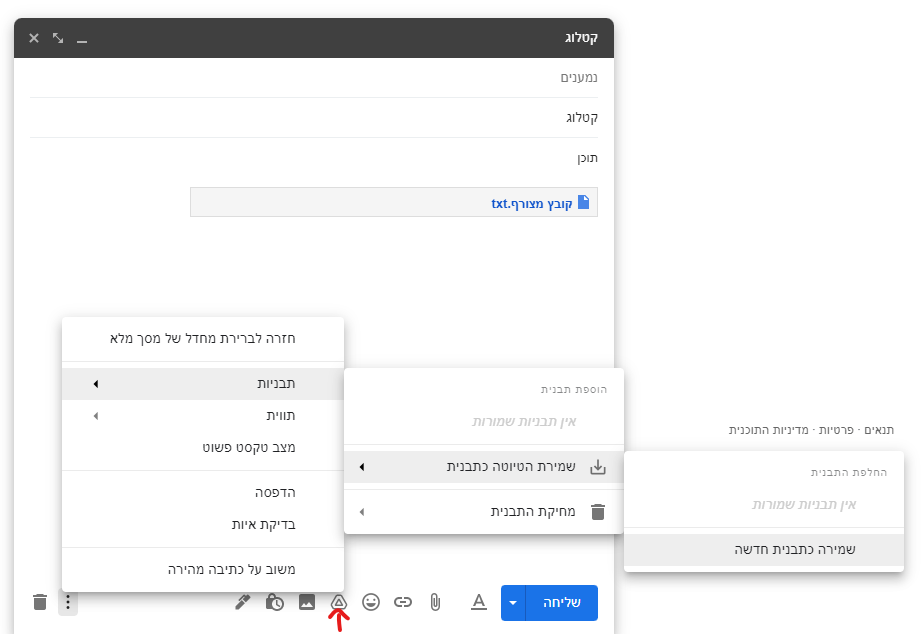Viewport: 923px width, 634px height.
Task: Select חזרה לברירת מחדל של מסך מלא
Action: click(202, 338)
